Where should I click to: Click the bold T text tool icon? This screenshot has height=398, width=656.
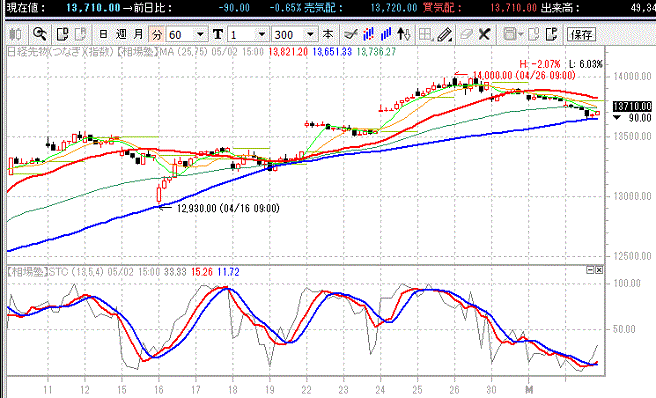pyautogui.click(x=218, y=34)
